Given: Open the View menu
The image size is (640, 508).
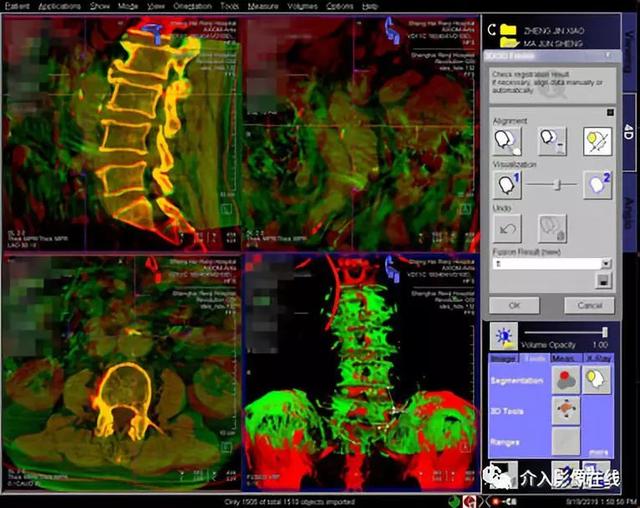Looking at the screenshot, I should 156,6.
